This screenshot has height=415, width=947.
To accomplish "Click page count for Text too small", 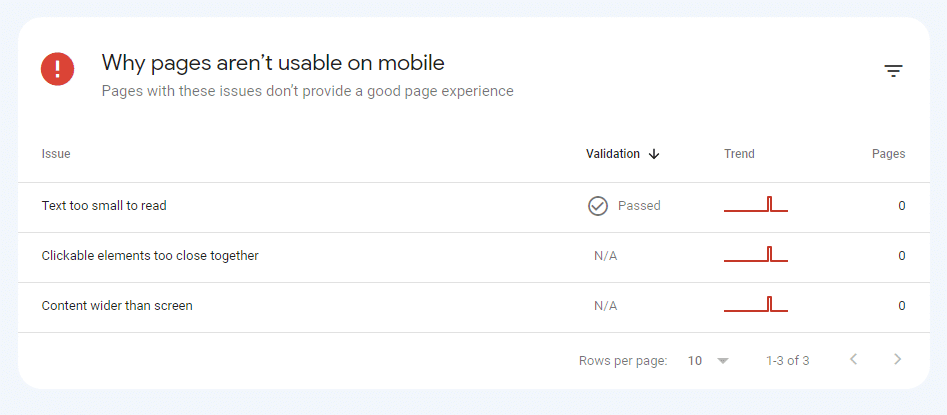I will (901, 206).
